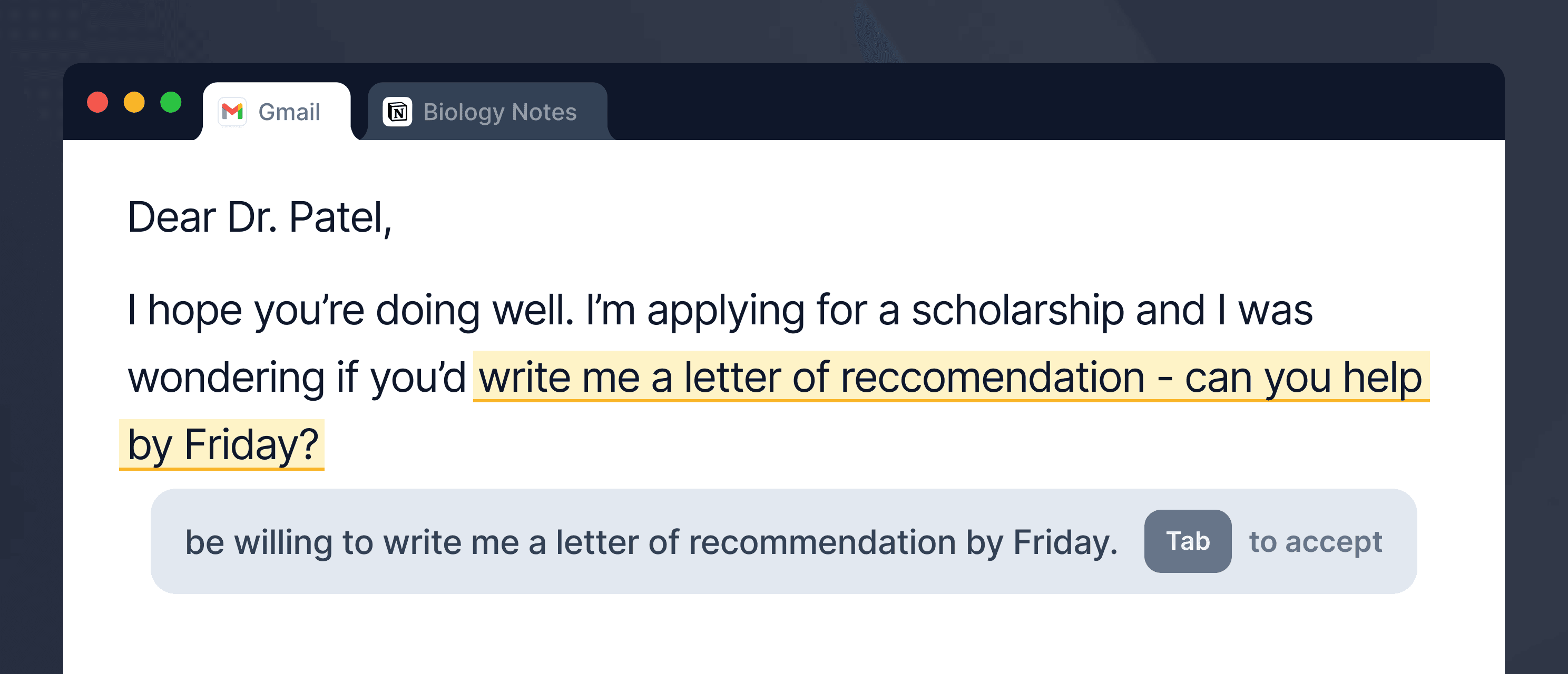Click the yellow minimize window button
This screenshot has height=674, width=1568.
[x=134, y=102]
